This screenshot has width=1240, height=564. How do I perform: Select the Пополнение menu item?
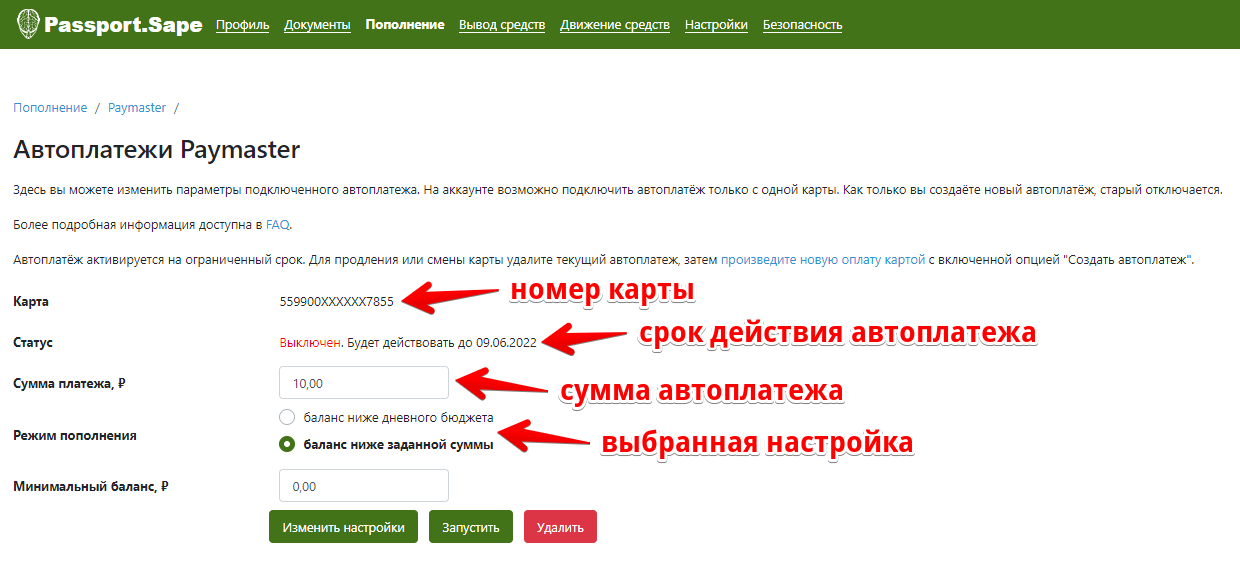pos(405,25)
